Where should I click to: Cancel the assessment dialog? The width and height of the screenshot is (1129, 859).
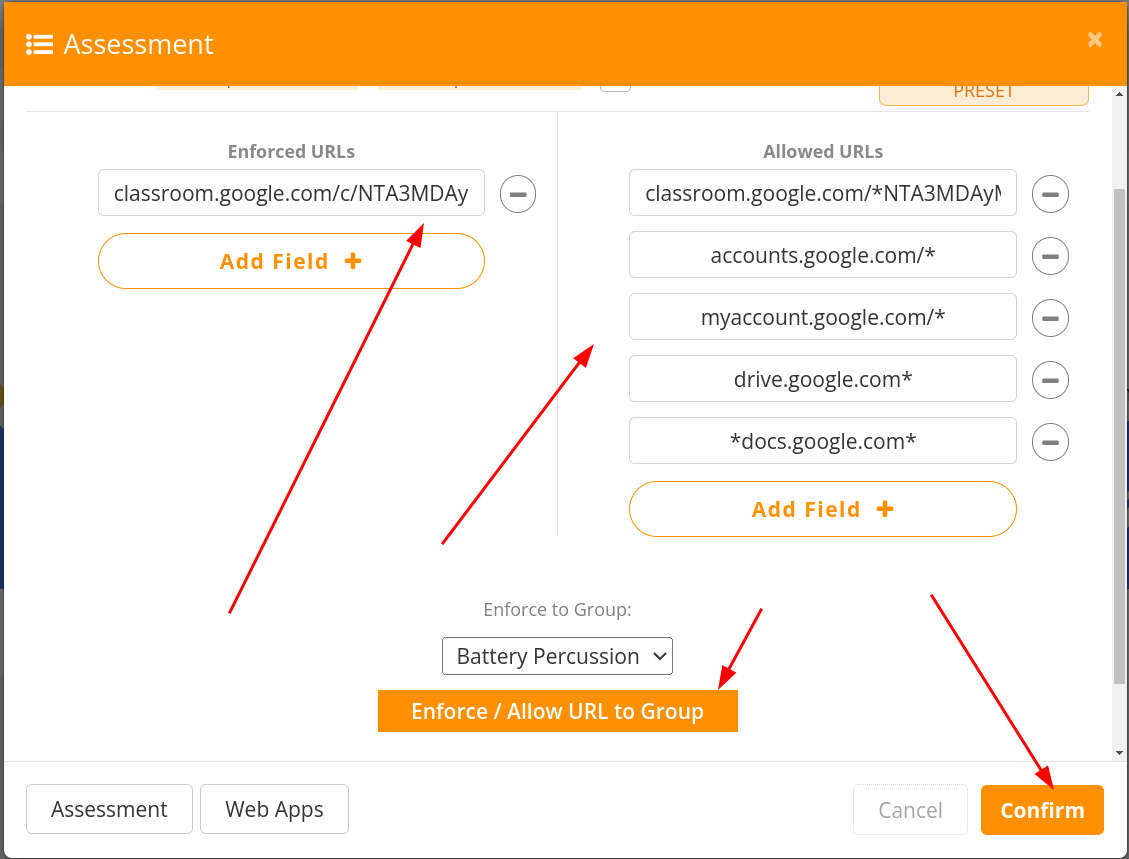[x=910, y=810]
